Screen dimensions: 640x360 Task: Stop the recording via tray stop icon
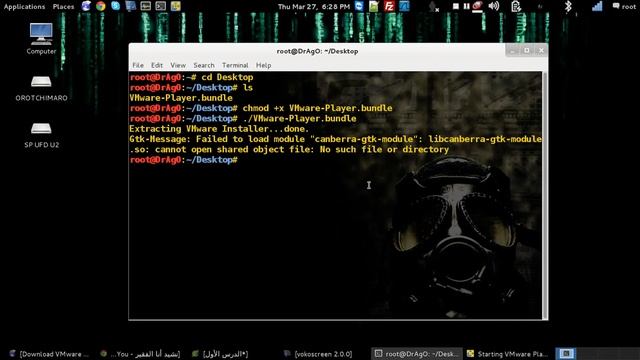click(456, 7)
